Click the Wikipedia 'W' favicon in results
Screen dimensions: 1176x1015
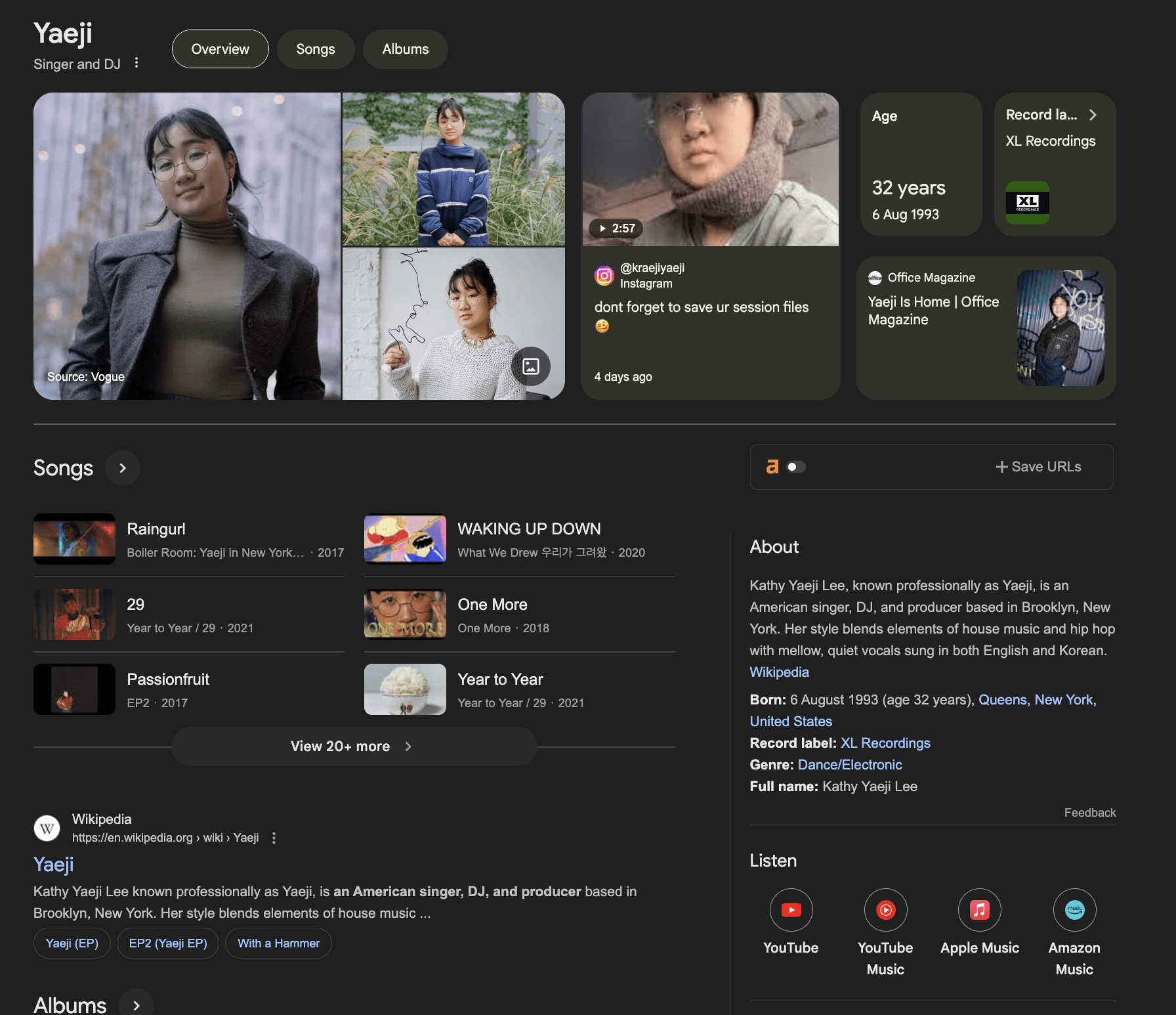[47, 829]
